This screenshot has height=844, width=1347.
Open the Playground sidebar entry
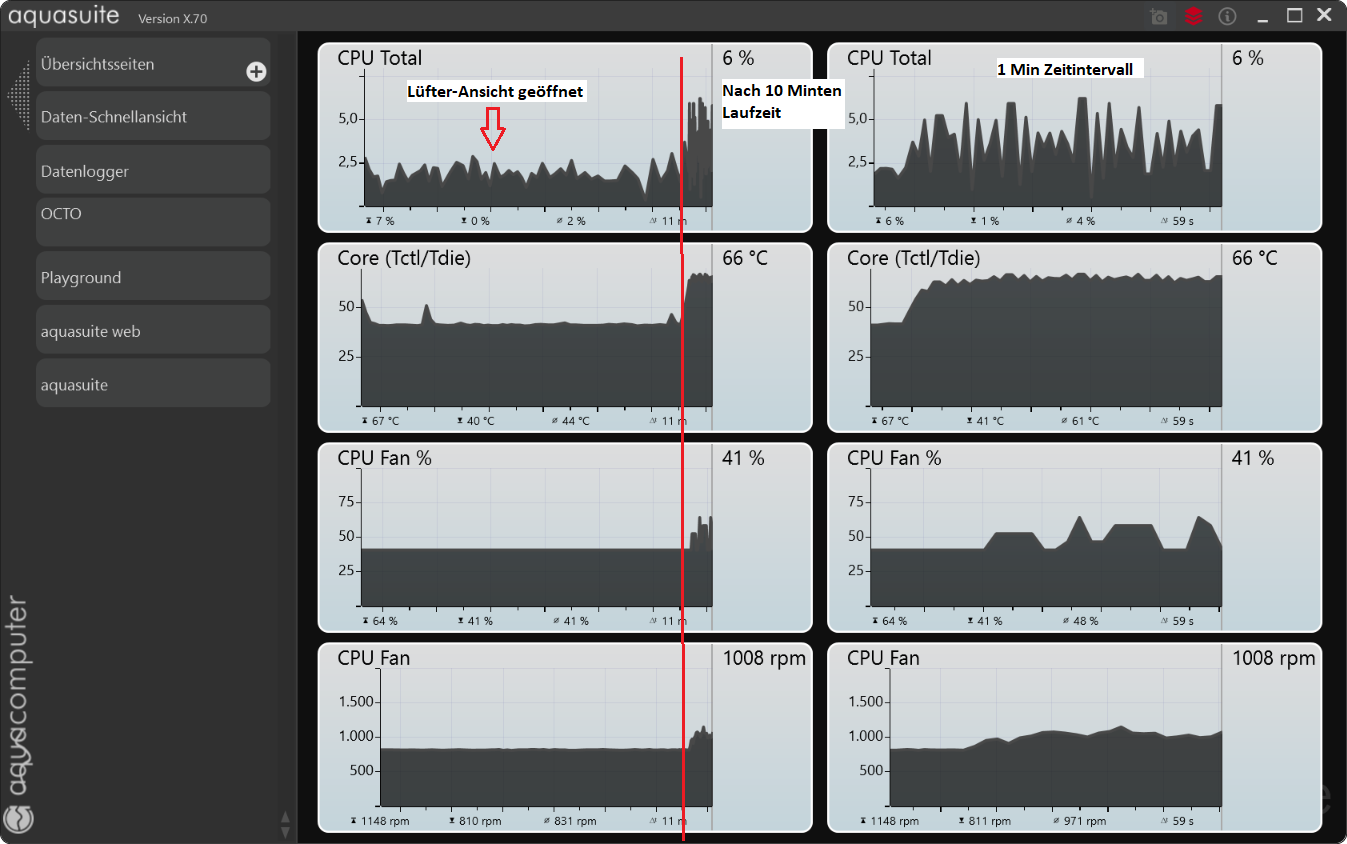tap(153, 277)
